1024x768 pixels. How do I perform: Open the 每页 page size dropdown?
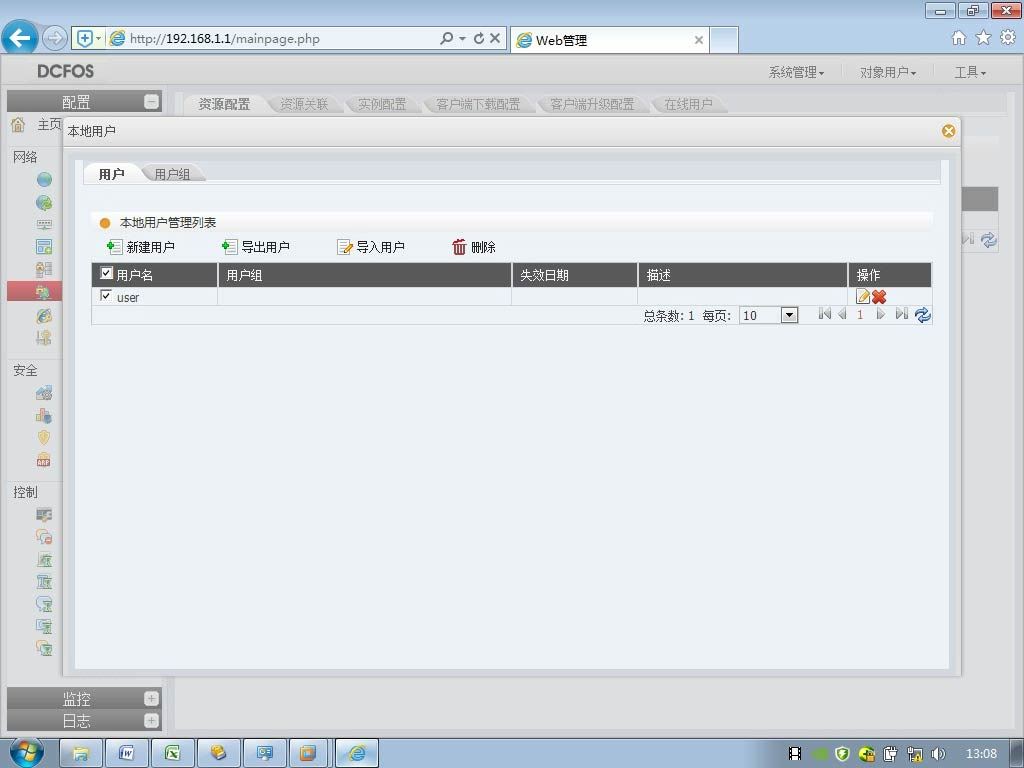pos(789,315)
